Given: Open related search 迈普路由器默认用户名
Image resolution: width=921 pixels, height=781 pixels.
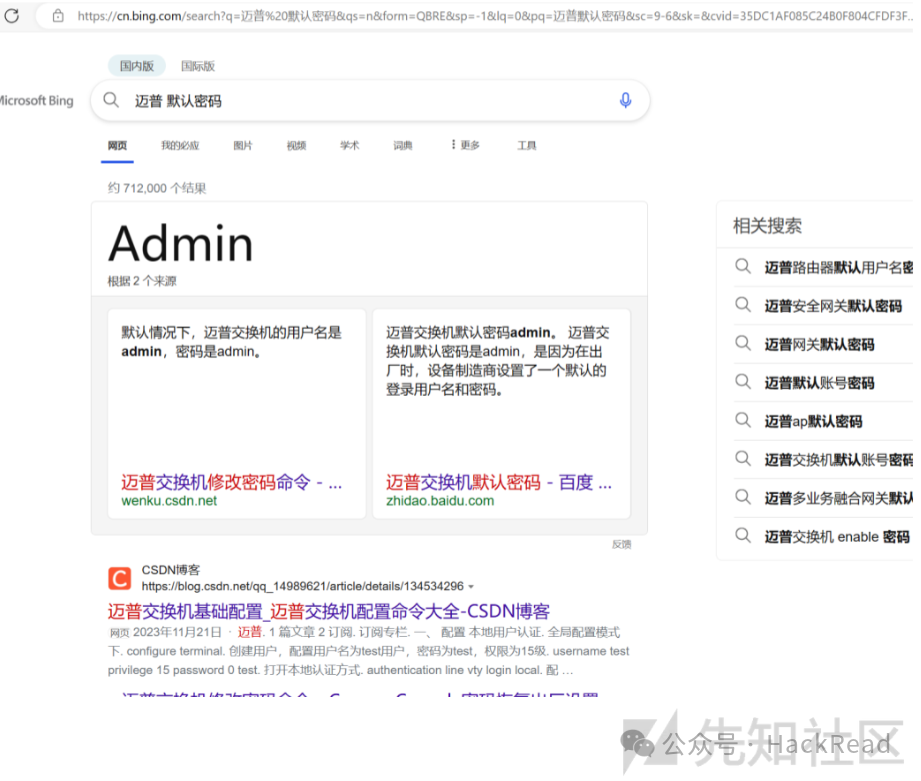Looking at the screenshot, I should [838, 268].
